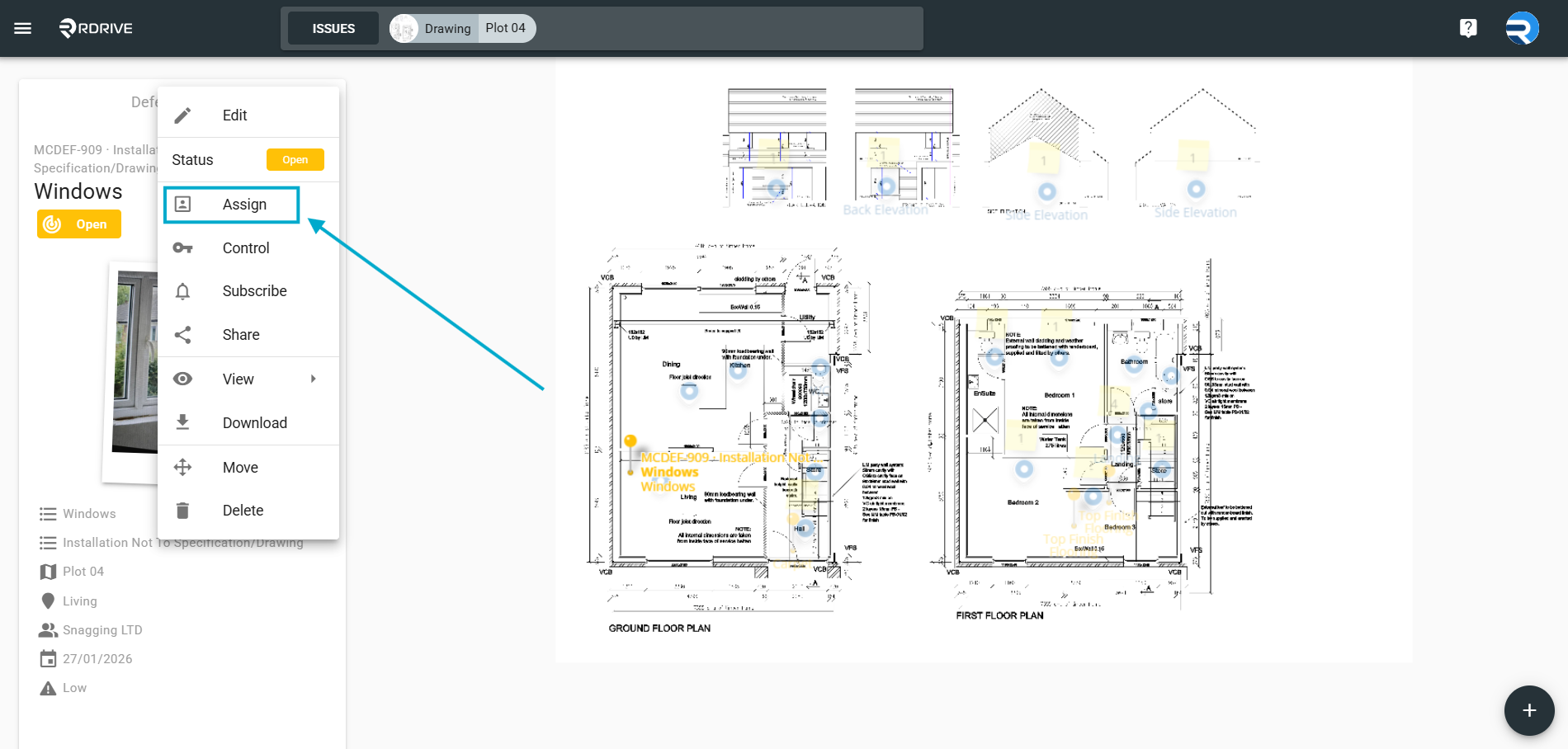Click the pencil Edit icon
Viewport: 1568px width, 749px height.
pos(183,115)
